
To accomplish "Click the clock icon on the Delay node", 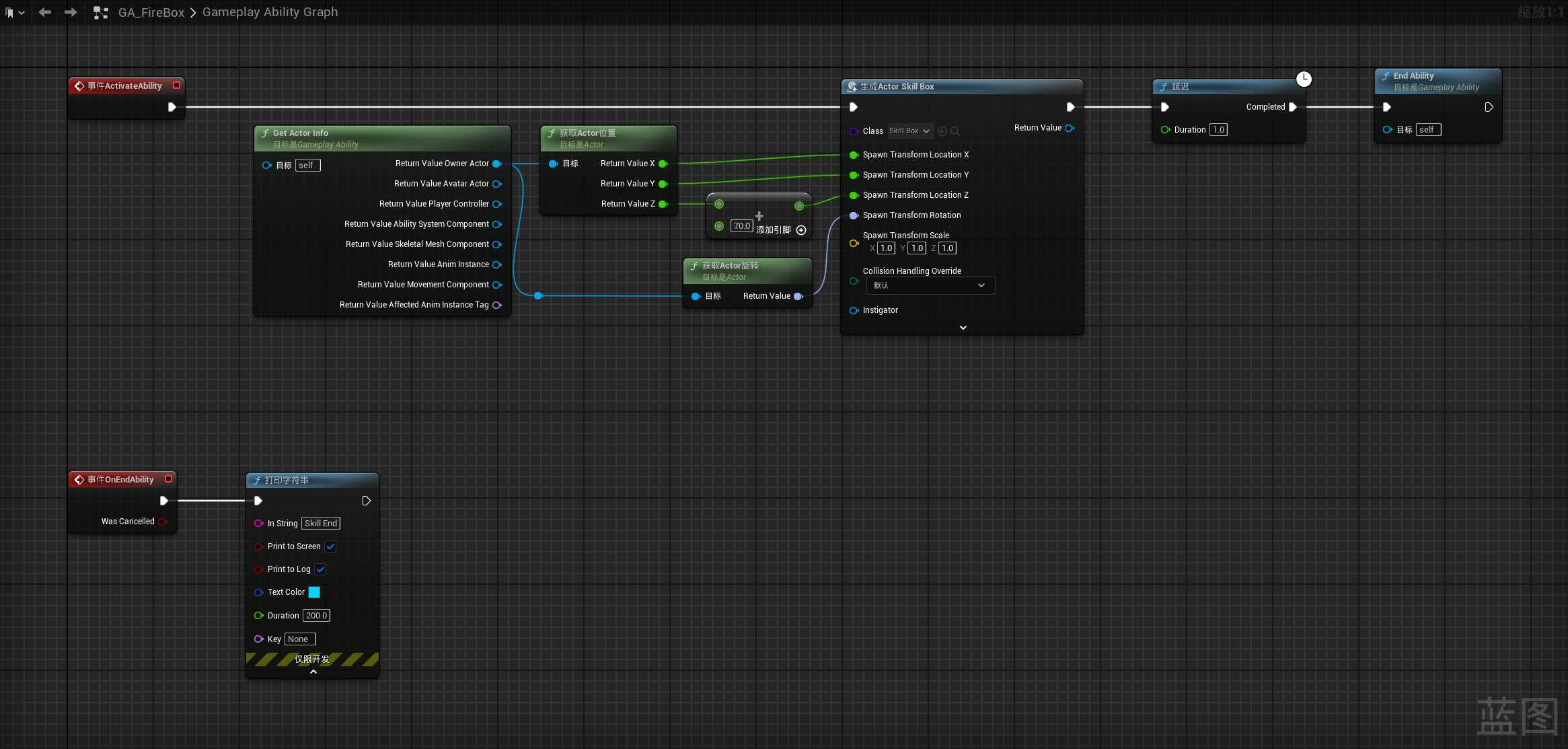I will 1304,79.
